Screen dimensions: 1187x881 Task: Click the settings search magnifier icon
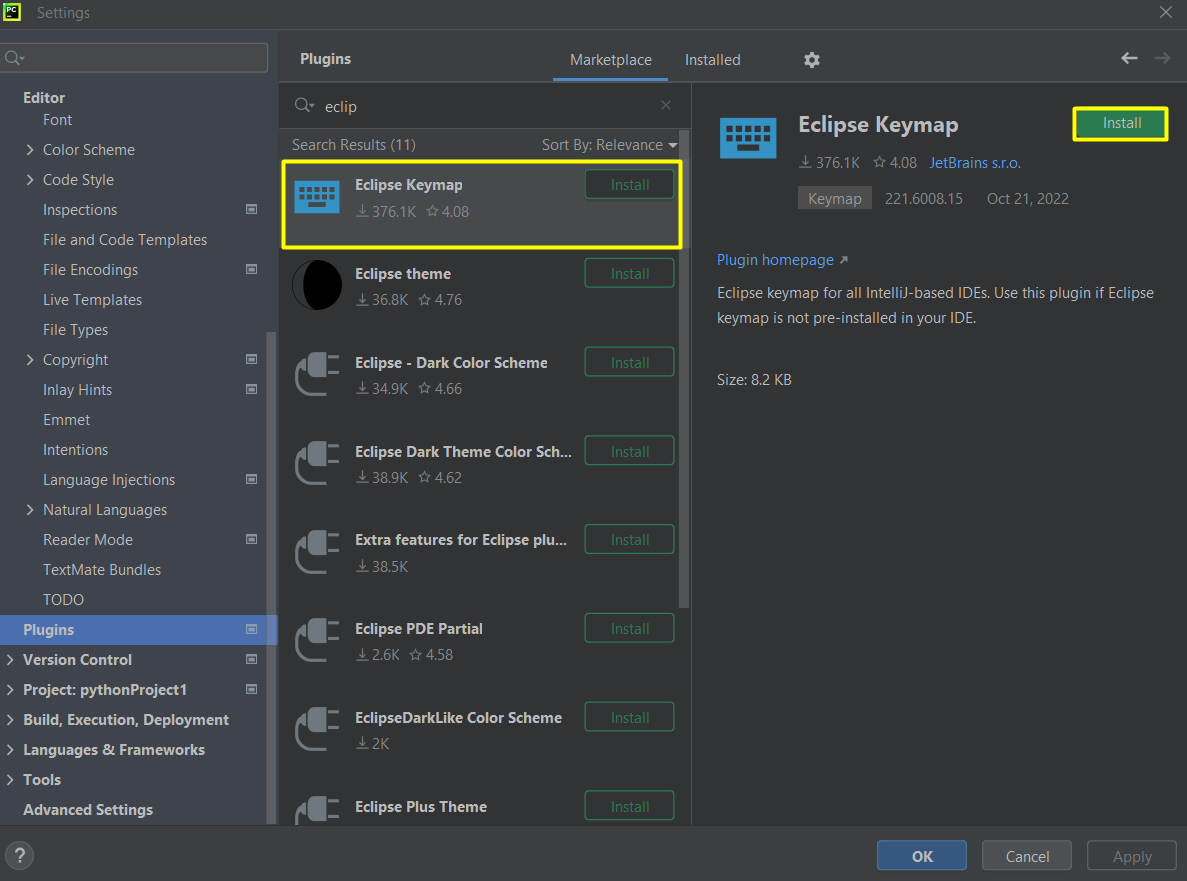(x=14, y=58)
